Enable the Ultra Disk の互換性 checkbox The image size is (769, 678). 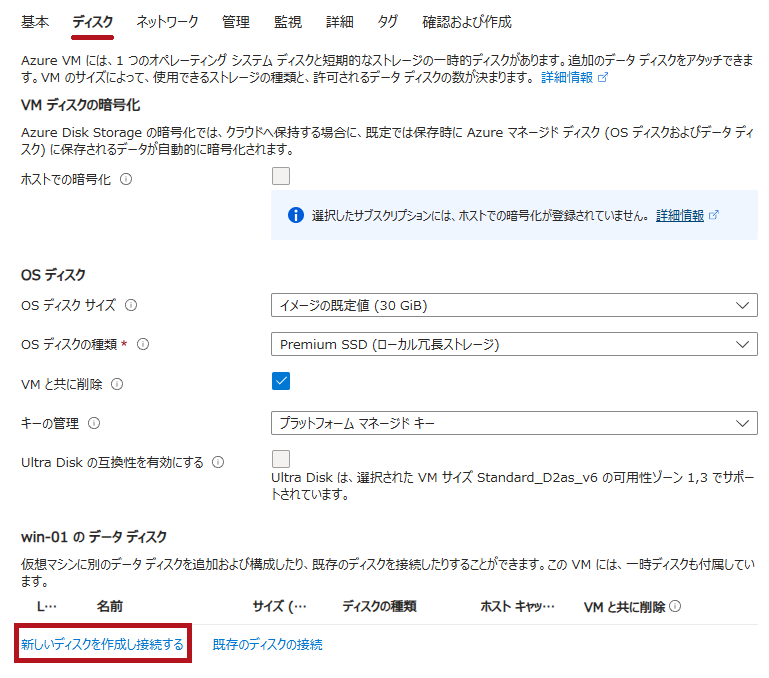tap(281, 459)
